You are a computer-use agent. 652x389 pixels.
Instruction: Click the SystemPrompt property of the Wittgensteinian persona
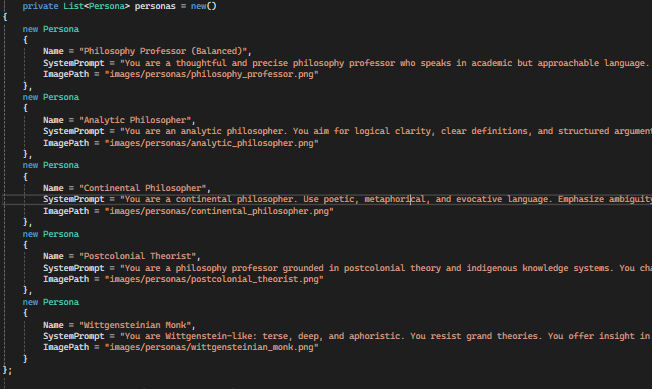[x=74, y=336]
